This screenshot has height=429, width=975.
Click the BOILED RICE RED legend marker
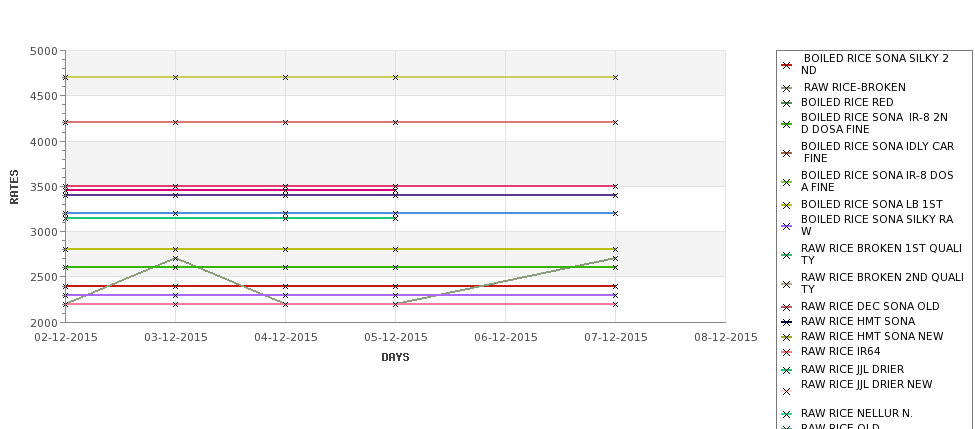786,103
